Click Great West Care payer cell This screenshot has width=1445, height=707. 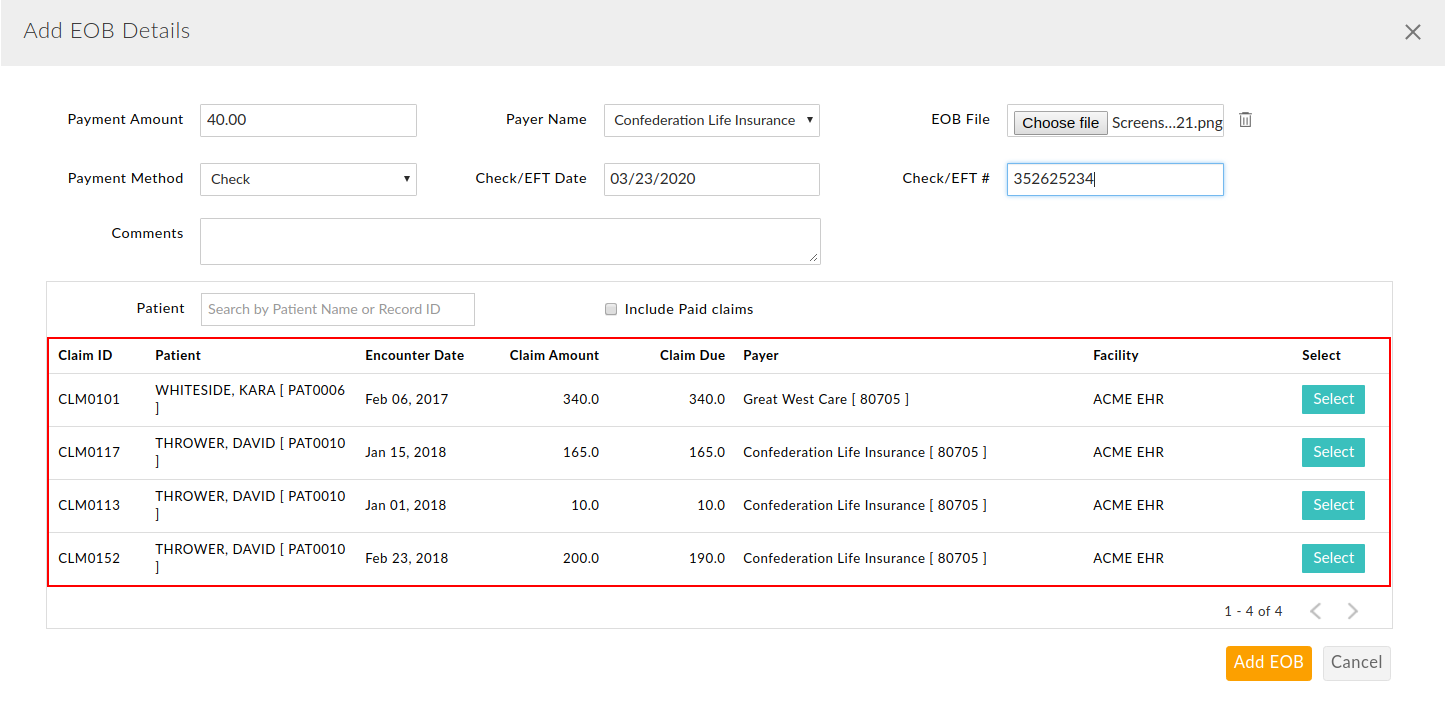pos(826,399)
